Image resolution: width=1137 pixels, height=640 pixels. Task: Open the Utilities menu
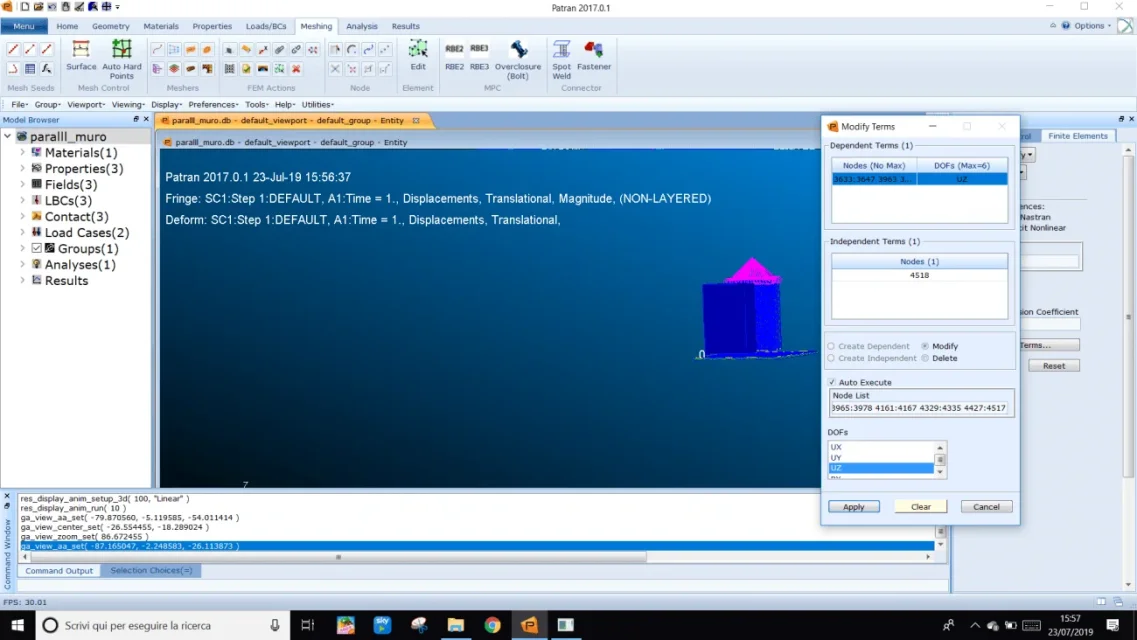tap(317, 104)
